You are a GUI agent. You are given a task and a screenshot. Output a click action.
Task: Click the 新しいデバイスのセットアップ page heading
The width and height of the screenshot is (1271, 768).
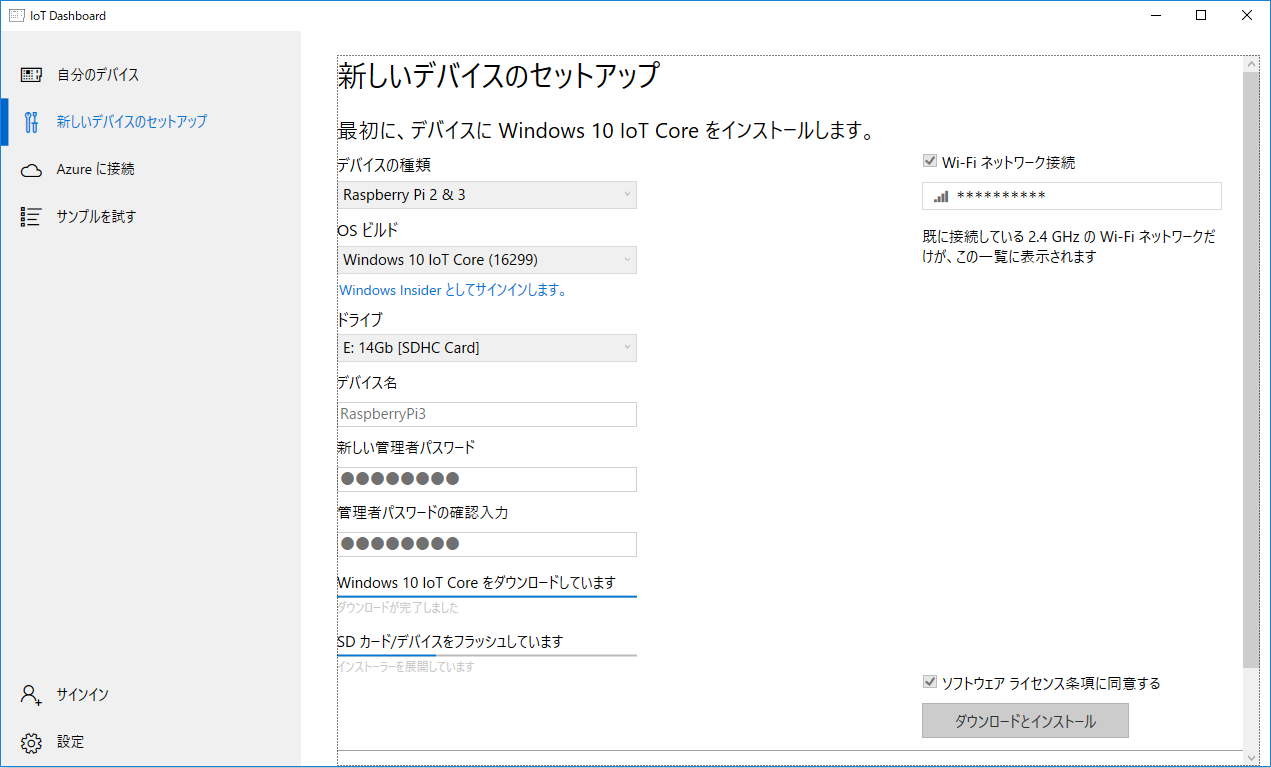click(x=499, y=76)
